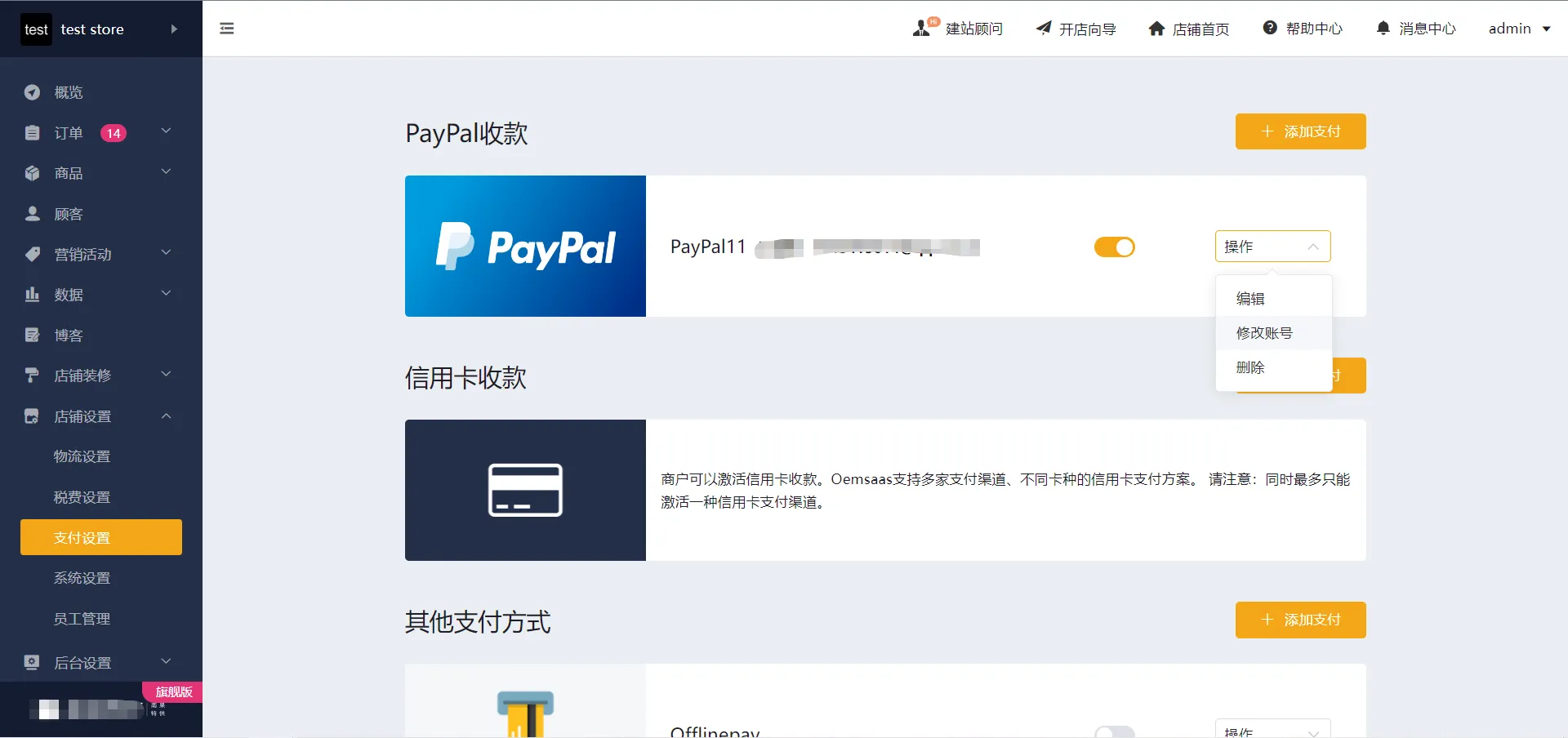Click the PayPal logo banner
Screen dimensions: 1568x738
(x=525, y=246)
